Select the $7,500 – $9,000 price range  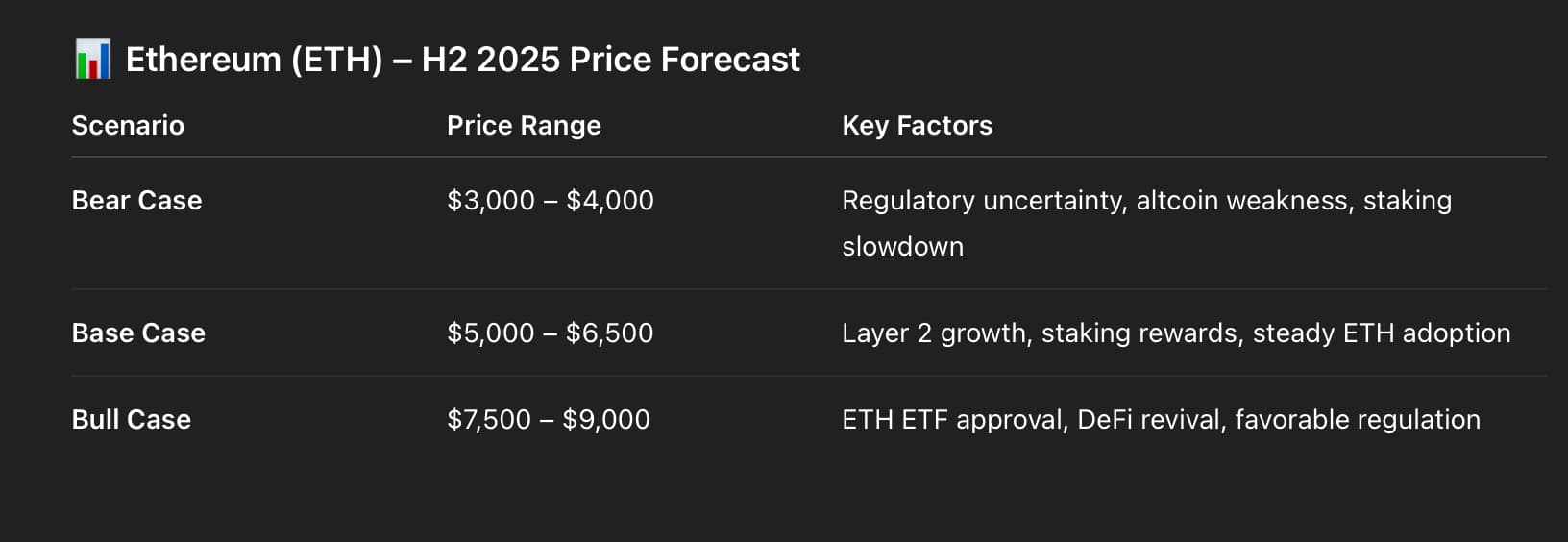click(548, 420)
